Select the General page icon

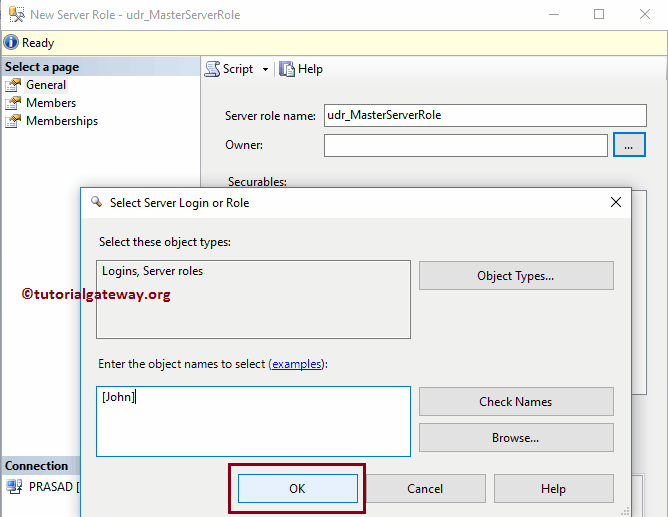(x=14, y=85)
